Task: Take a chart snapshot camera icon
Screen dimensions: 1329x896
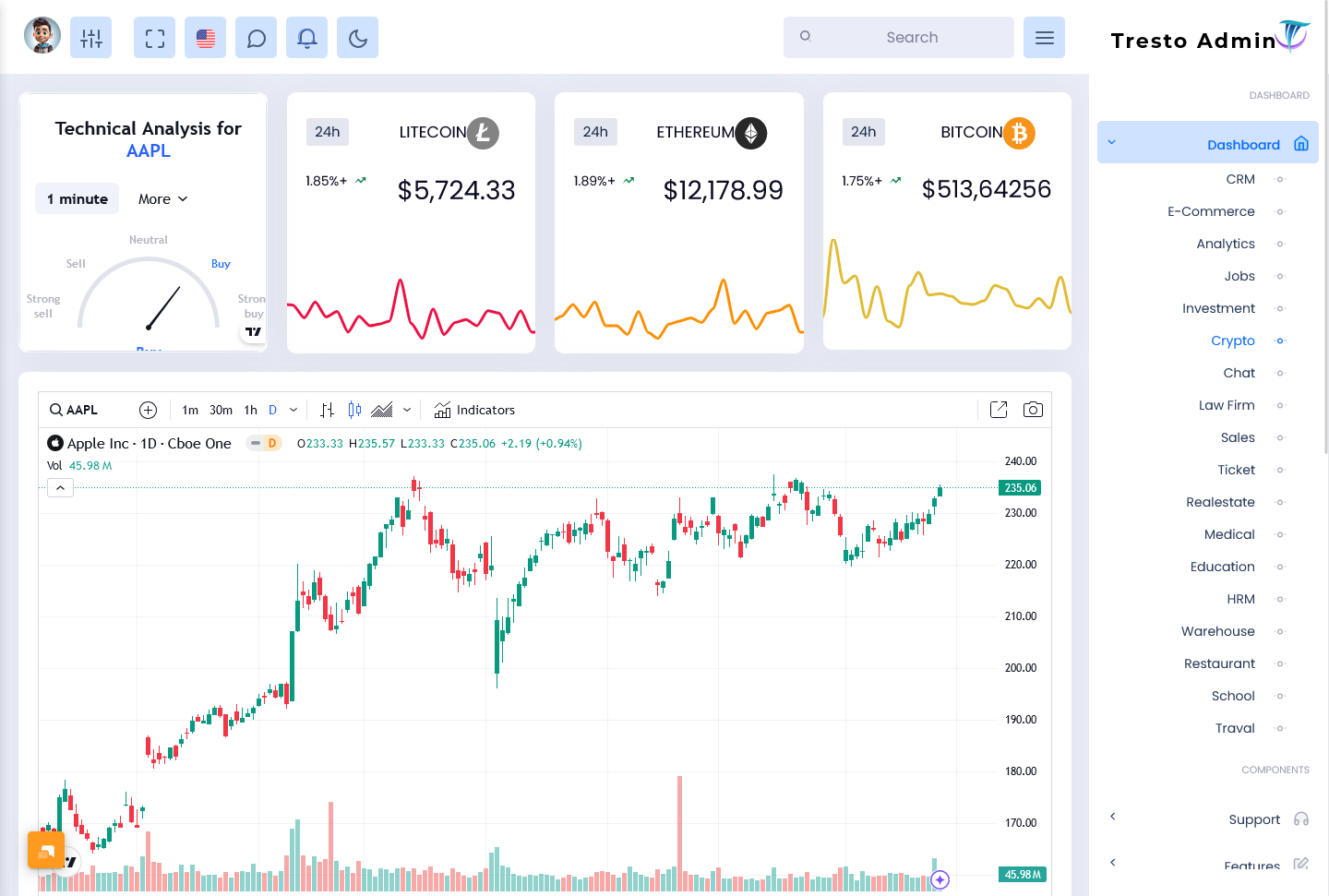Action: pyautogui.click(x=1033, y=410)
